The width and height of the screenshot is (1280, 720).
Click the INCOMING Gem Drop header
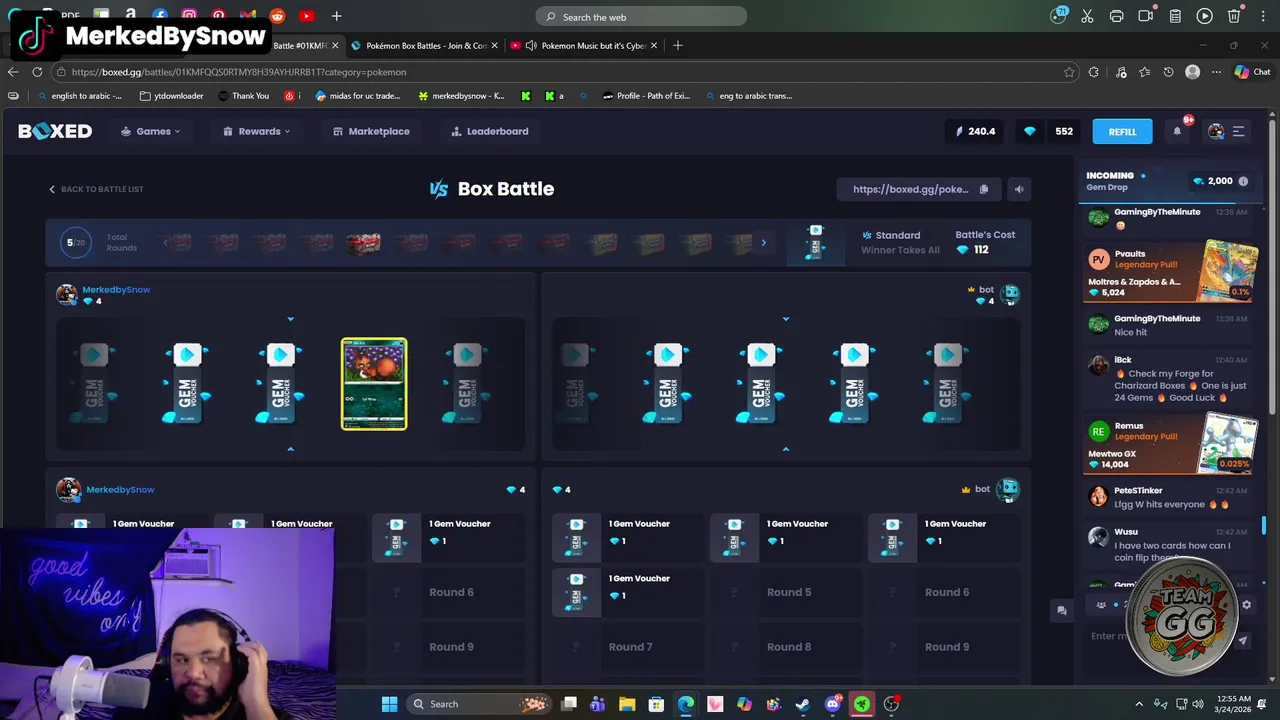(x=1110, y=181)
